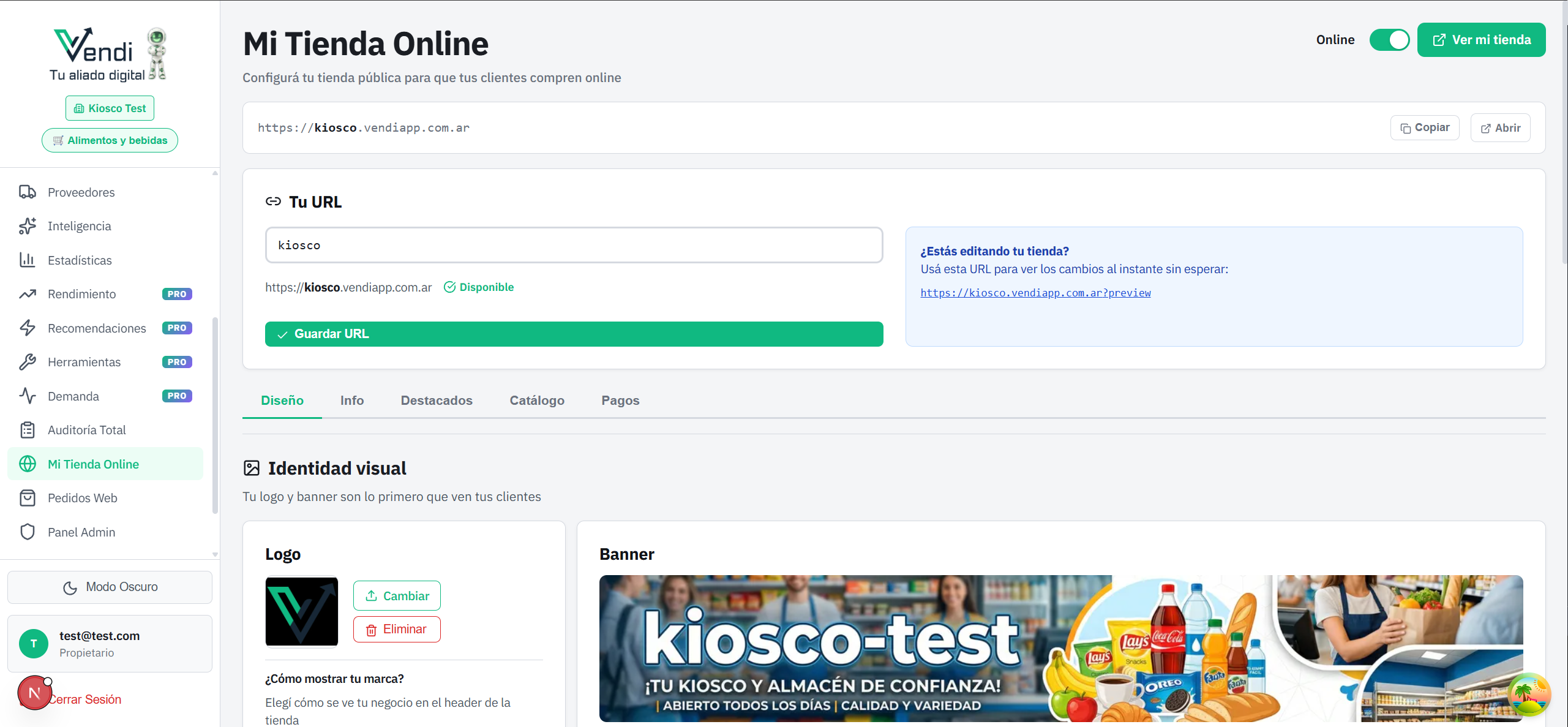Image resolution: width=1568 pixels, height=727 pixels.
Task: Open the Pedidos Web bag icon
Action: [x=28, y=497]
